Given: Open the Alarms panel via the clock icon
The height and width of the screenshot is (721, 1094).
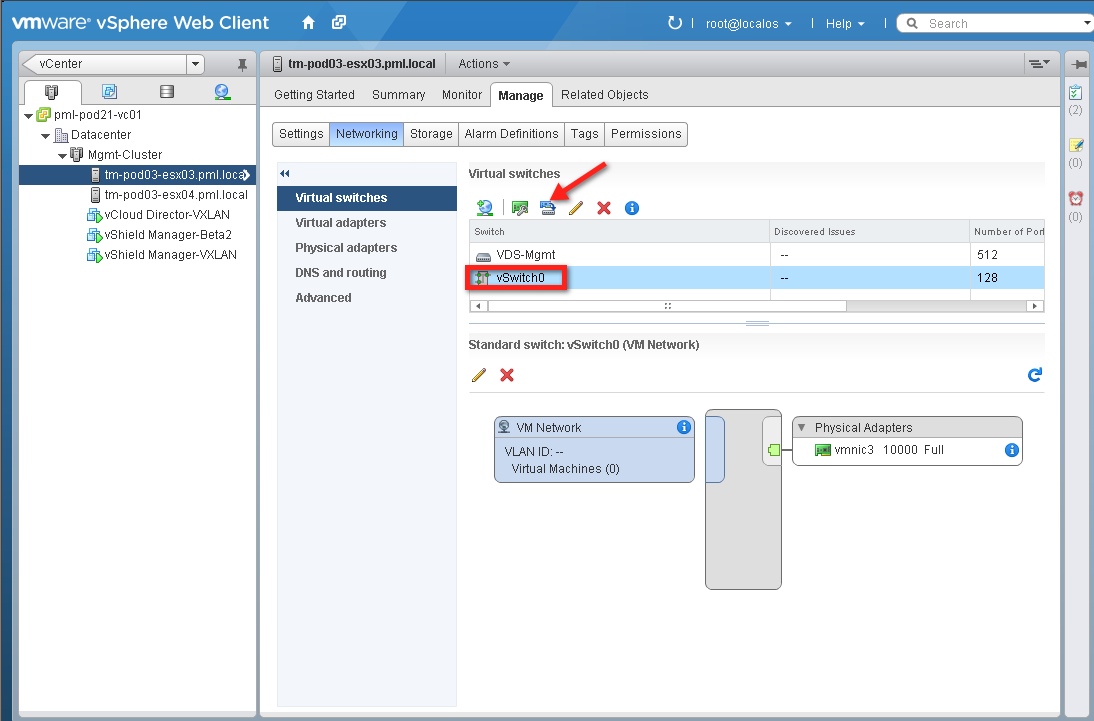Looking at the screenshot, I should click(1076, 197).
